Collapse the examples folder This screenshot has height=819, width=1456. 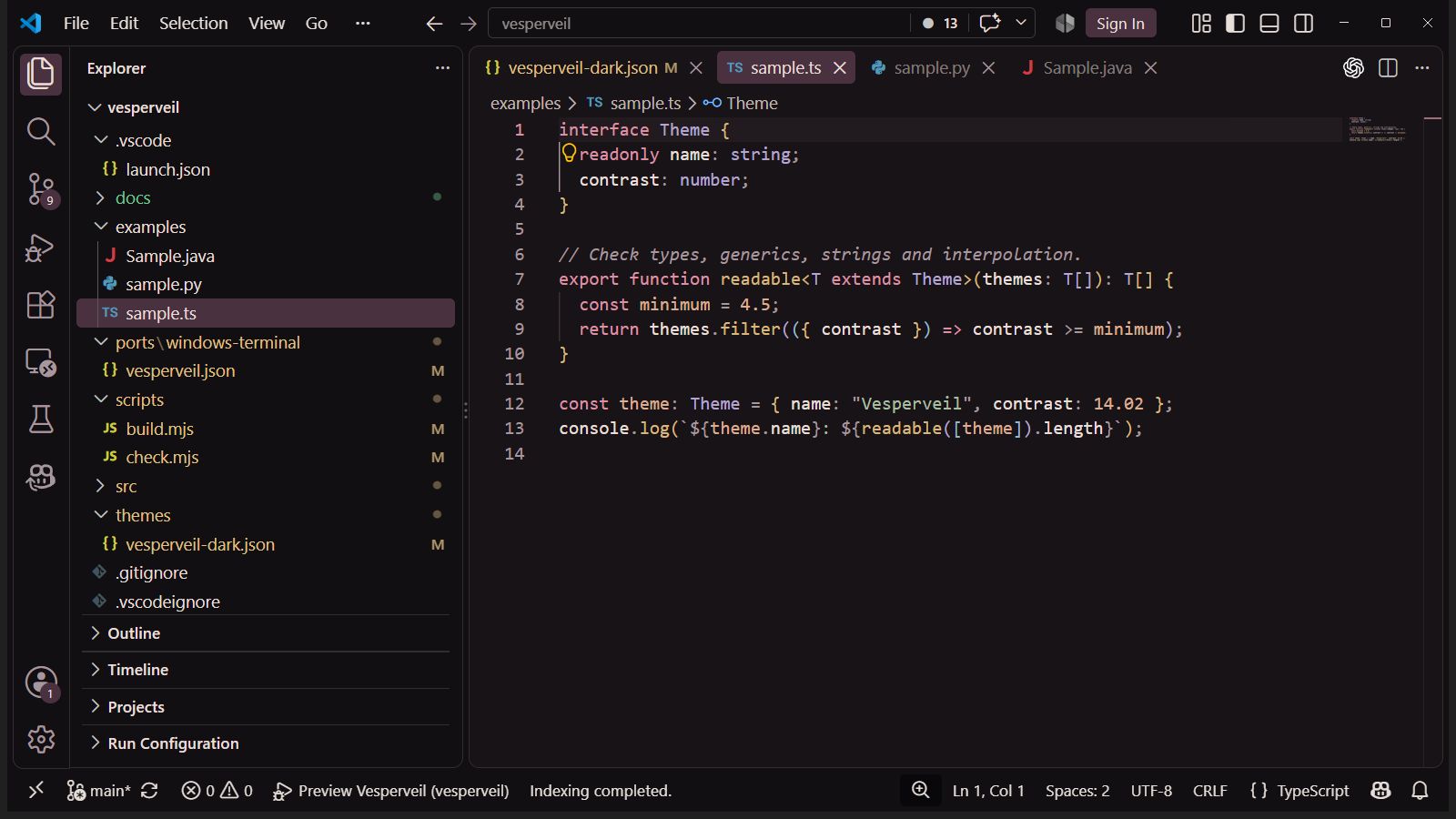coord(101,227)
